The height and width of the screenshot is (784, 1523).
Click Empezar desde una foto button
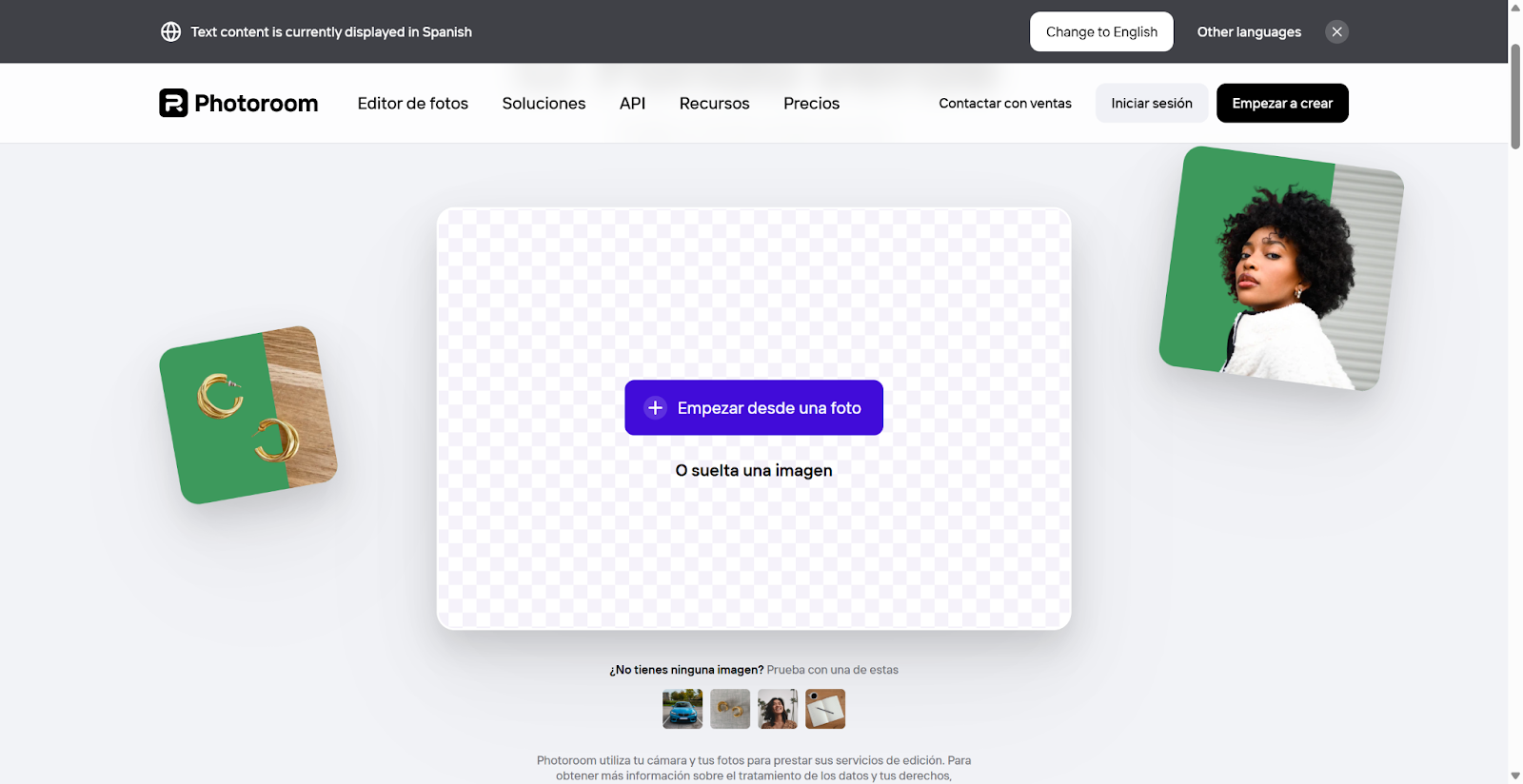point(754,407)
